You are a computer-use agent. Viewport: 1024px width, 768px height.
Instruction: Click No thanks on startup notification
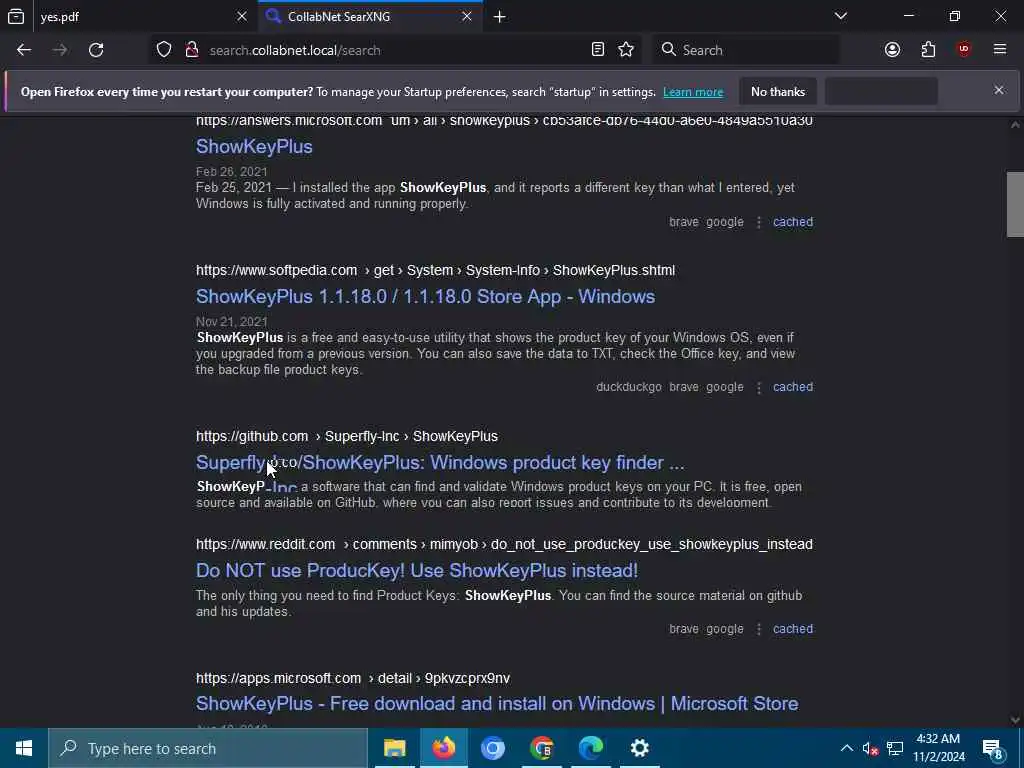(x=778, y=91)
